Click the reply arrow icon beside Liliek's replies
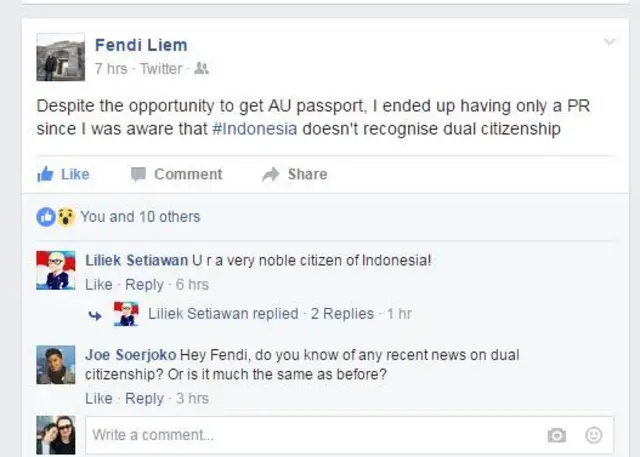The image size is (640, 457). point(96,314)
